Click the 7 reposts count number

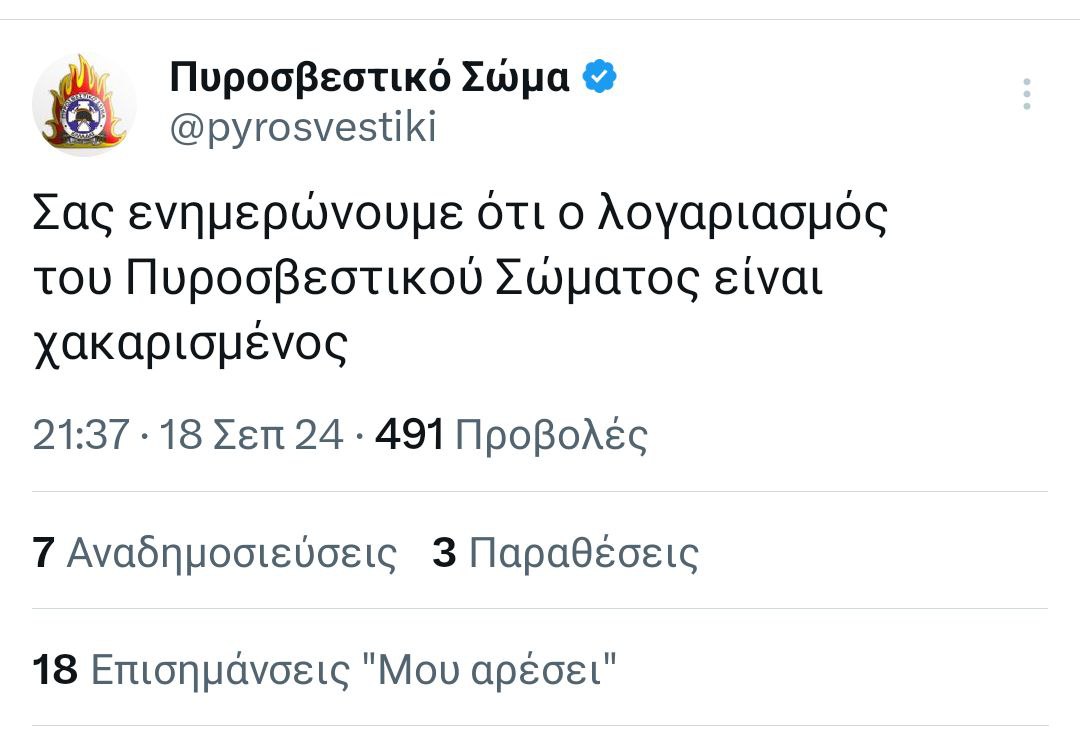[x=43, y=553]
